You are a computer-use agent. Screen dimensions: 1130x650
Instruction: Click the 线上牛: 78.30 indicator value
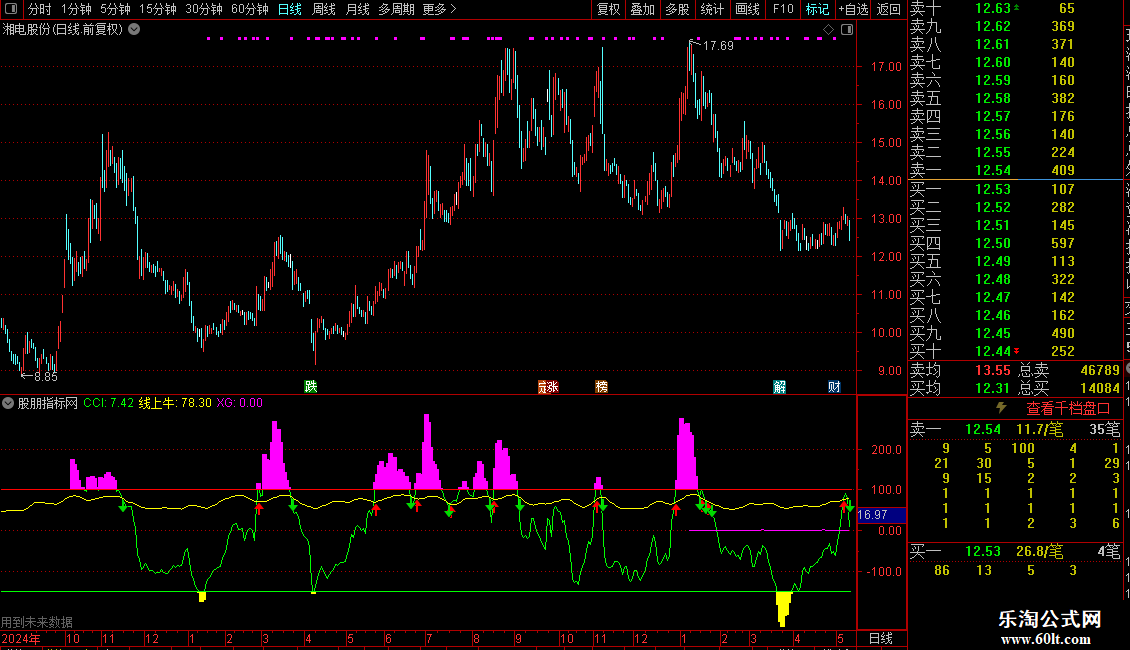(x=175, y=403)
